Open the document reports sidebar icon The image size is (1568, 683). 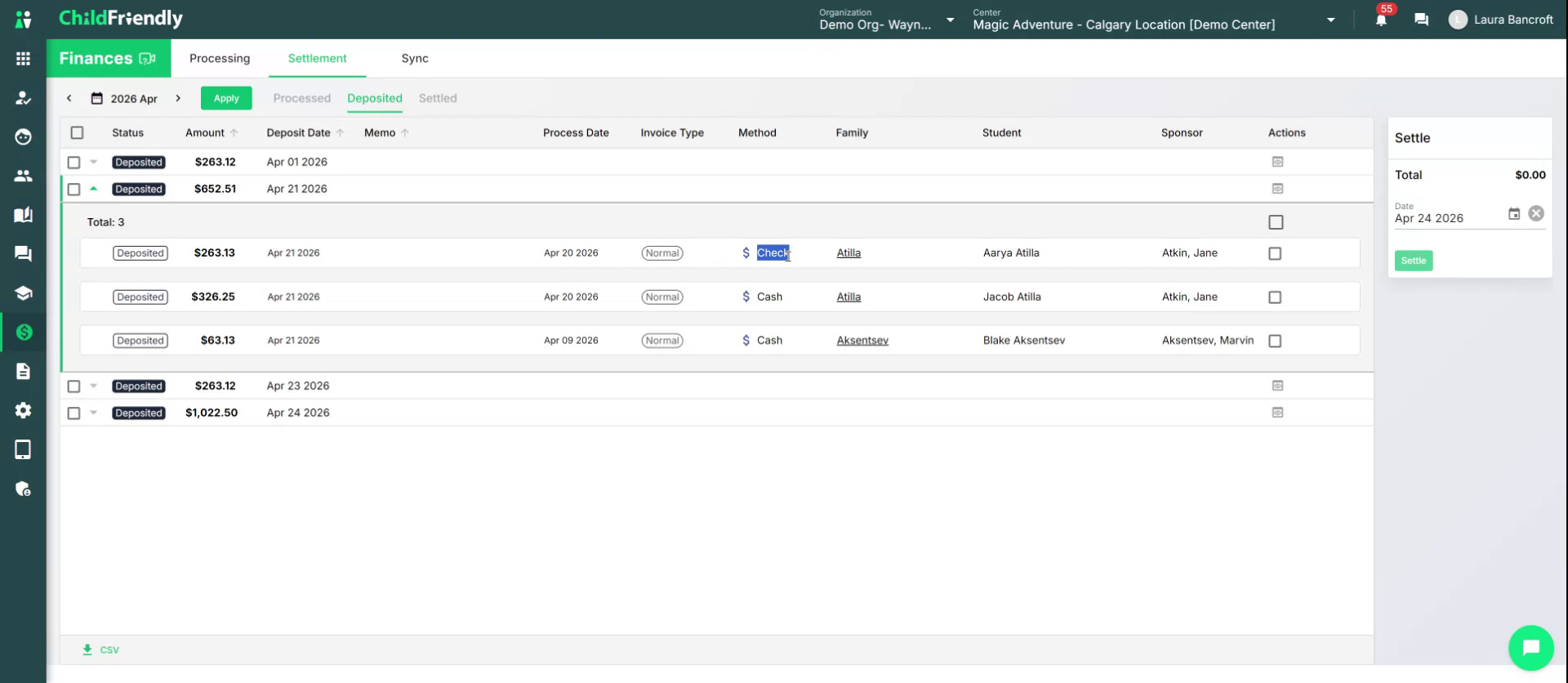point(23,371)
